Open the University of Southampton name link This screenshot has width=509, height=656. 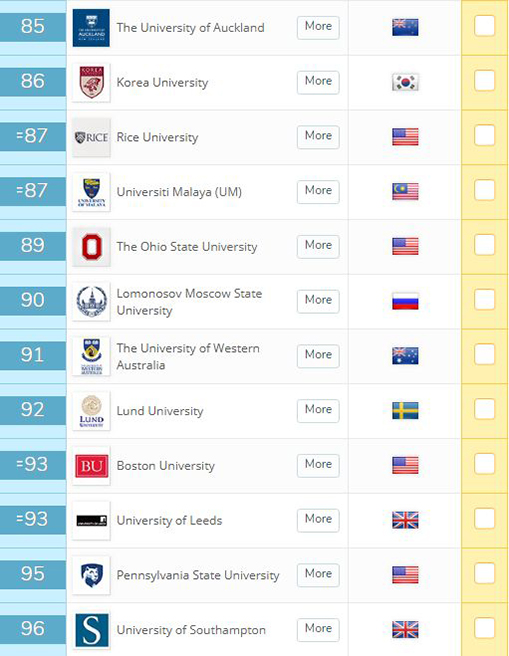(191, 630)
